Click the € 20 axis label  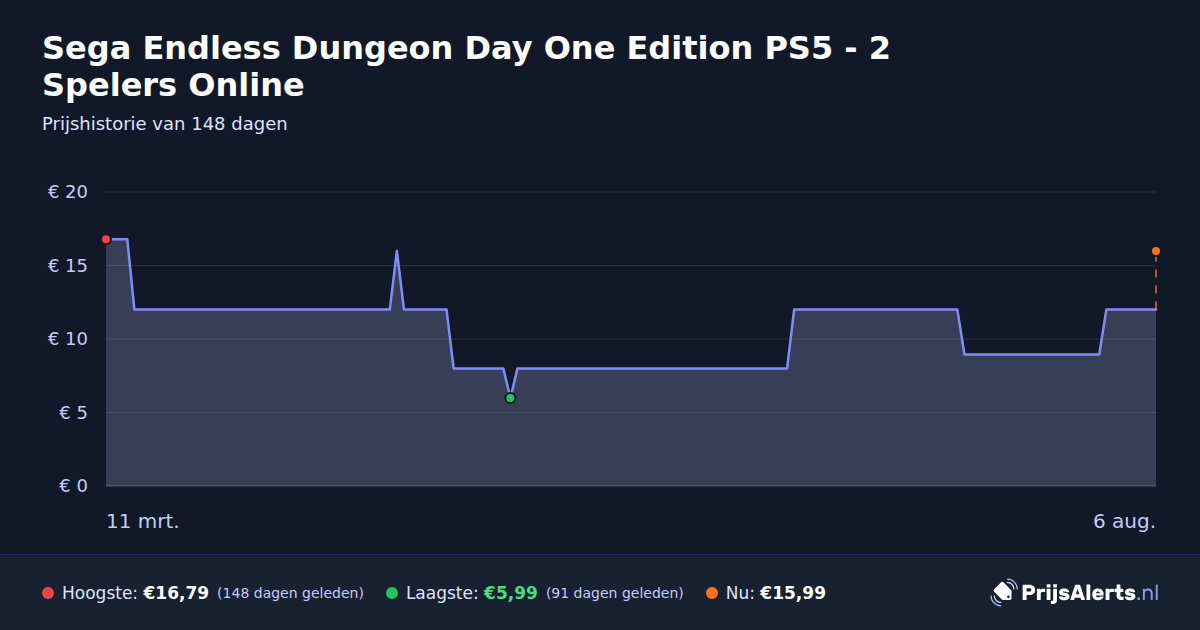68,192
